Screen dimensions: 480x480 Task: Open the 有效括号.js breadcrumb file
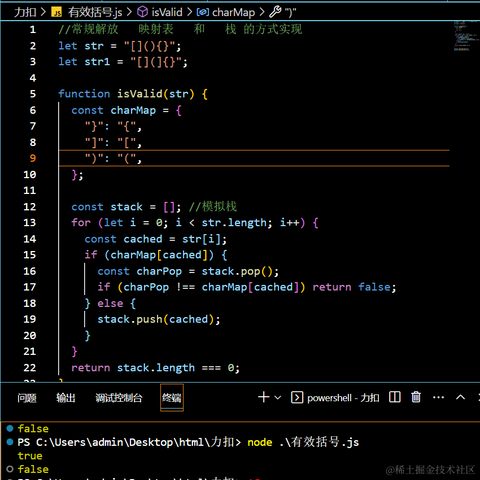click(x=95, y=12)
